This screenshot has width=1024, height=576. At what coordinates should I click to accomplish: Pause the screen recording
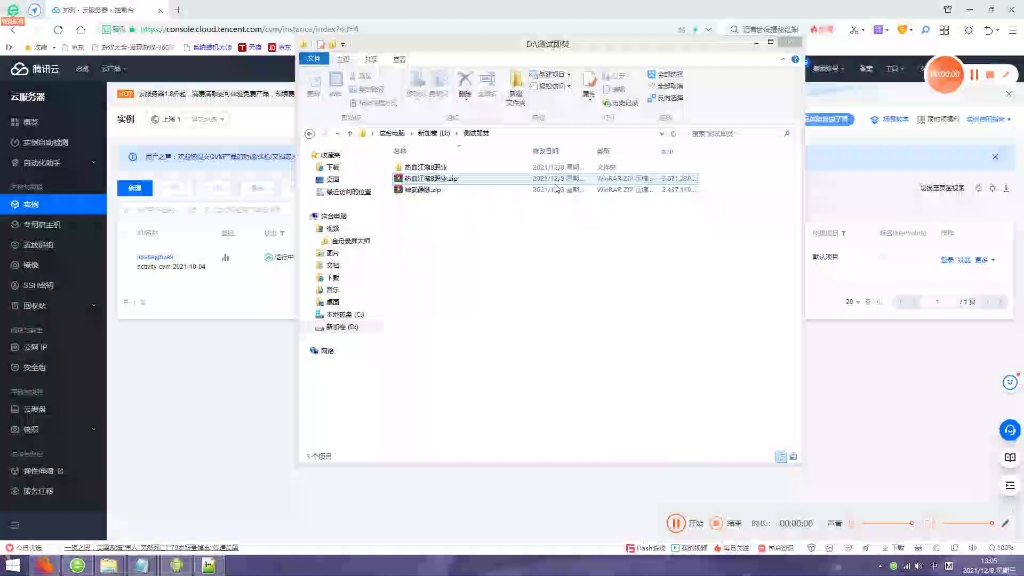[677, 523]
